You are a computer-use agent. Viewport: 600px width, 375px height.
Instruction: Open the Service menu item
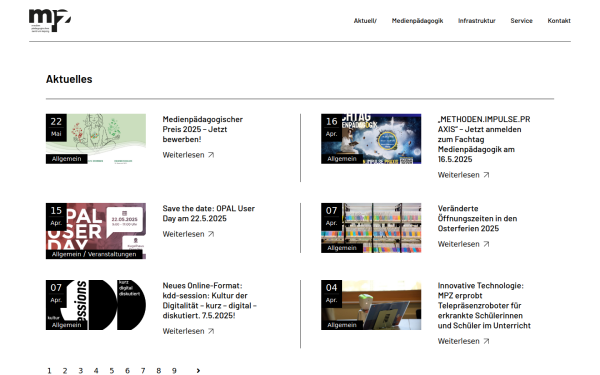pyautogui.click(x=521, y=21)
